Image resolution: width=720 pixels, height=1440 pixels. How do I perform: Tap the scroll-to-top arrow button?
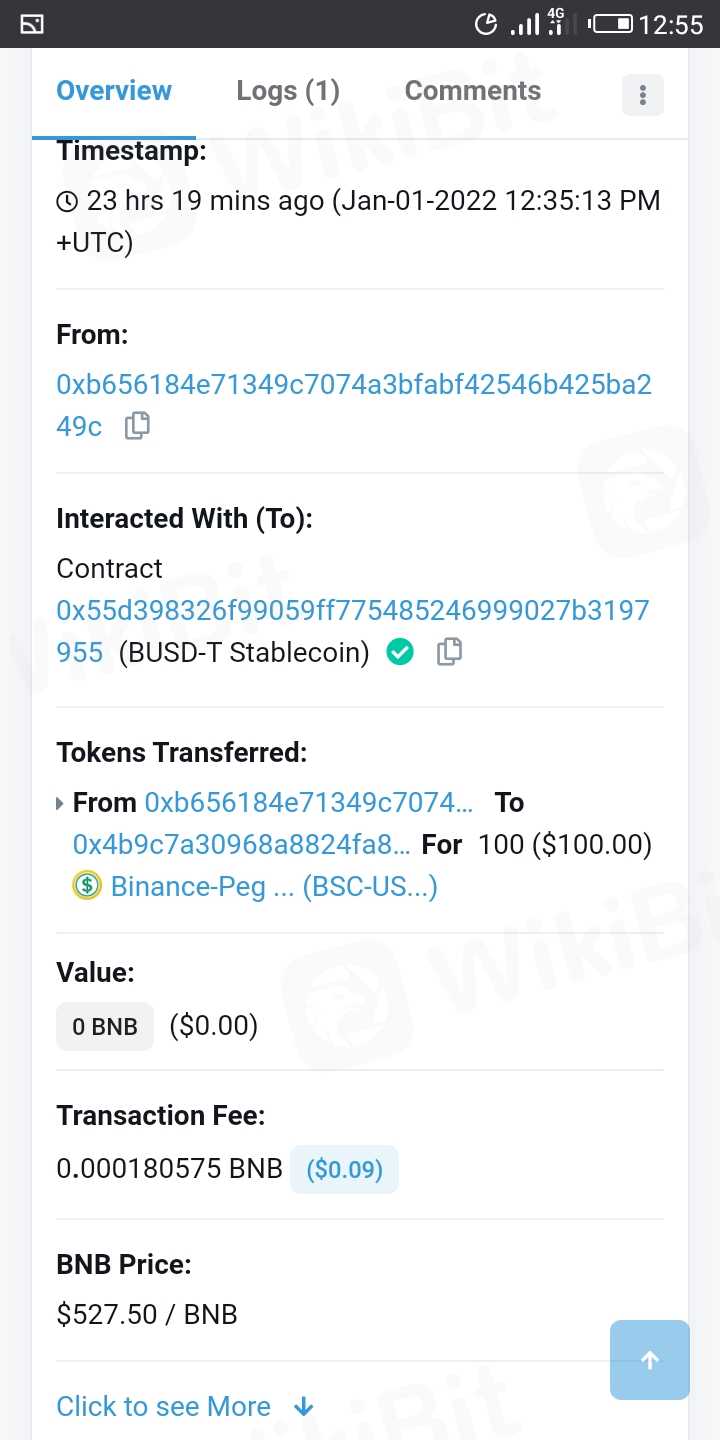click(650, 1360)
